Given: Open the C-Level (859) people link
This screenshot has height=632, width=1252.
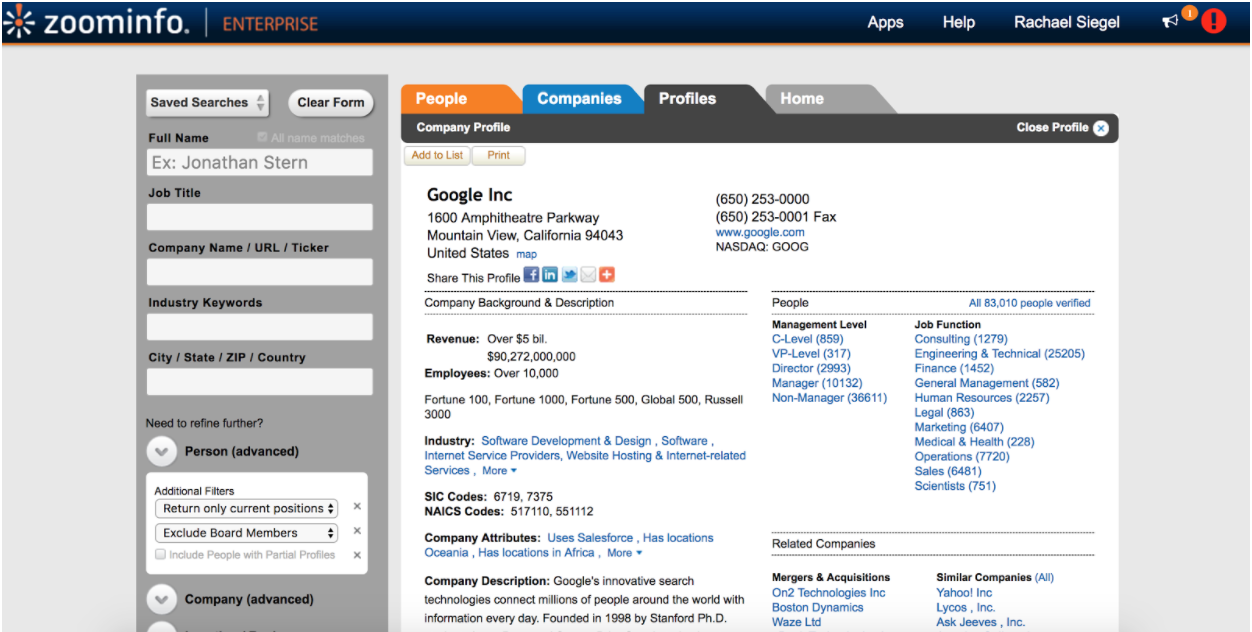Looking at the screenshot, I should [808, 339].
